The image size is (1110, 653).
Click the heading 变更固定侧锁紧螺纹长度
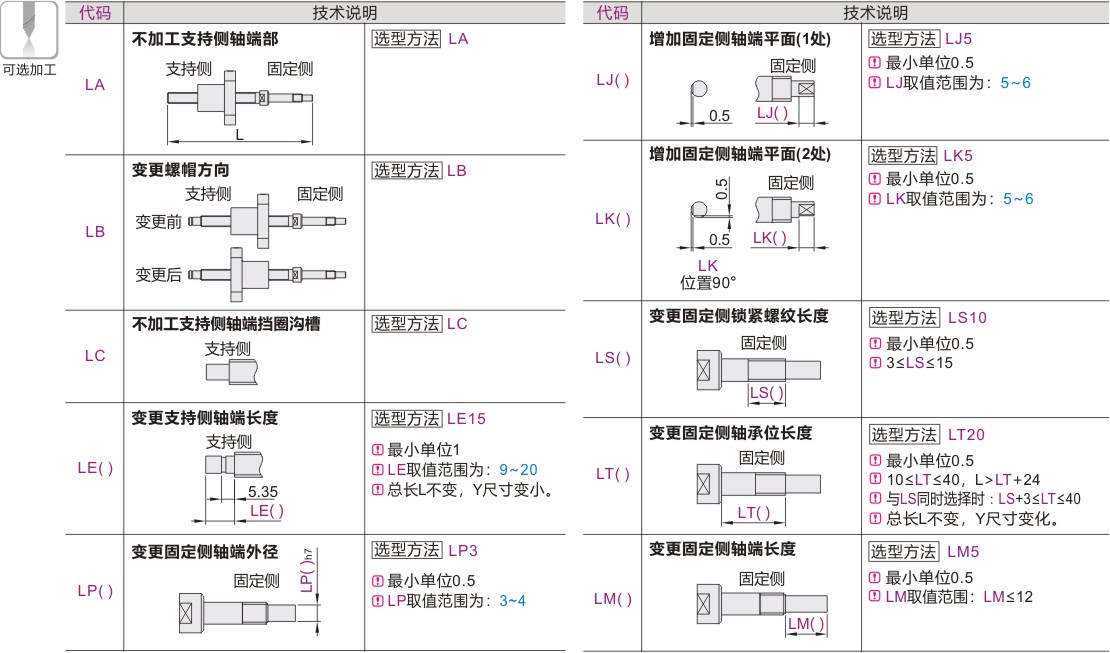pos(738,316)
